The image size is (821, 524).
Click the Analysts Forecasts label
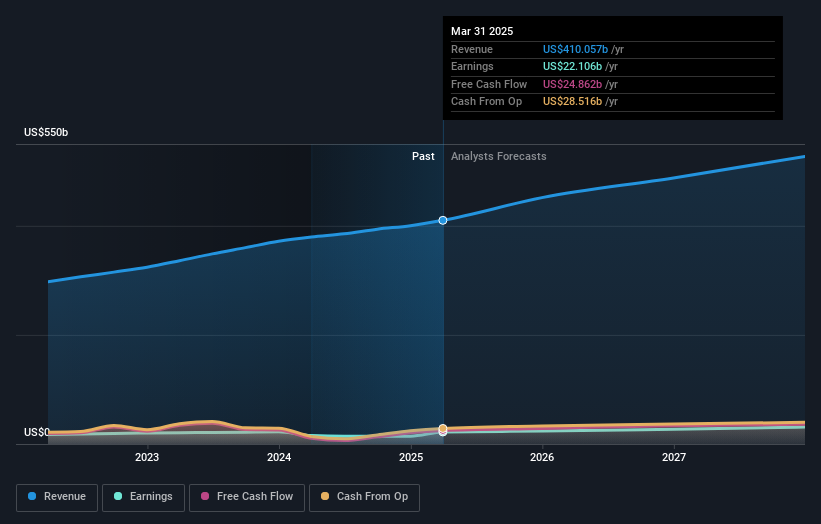[x=498, y=156]
